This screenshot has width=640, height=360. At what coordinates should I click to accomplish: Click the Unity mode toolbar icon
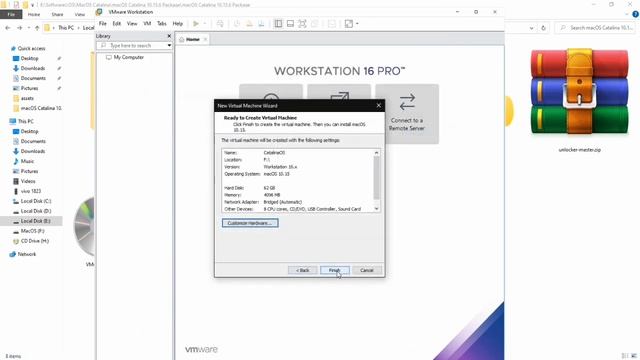tap(314, 24)
